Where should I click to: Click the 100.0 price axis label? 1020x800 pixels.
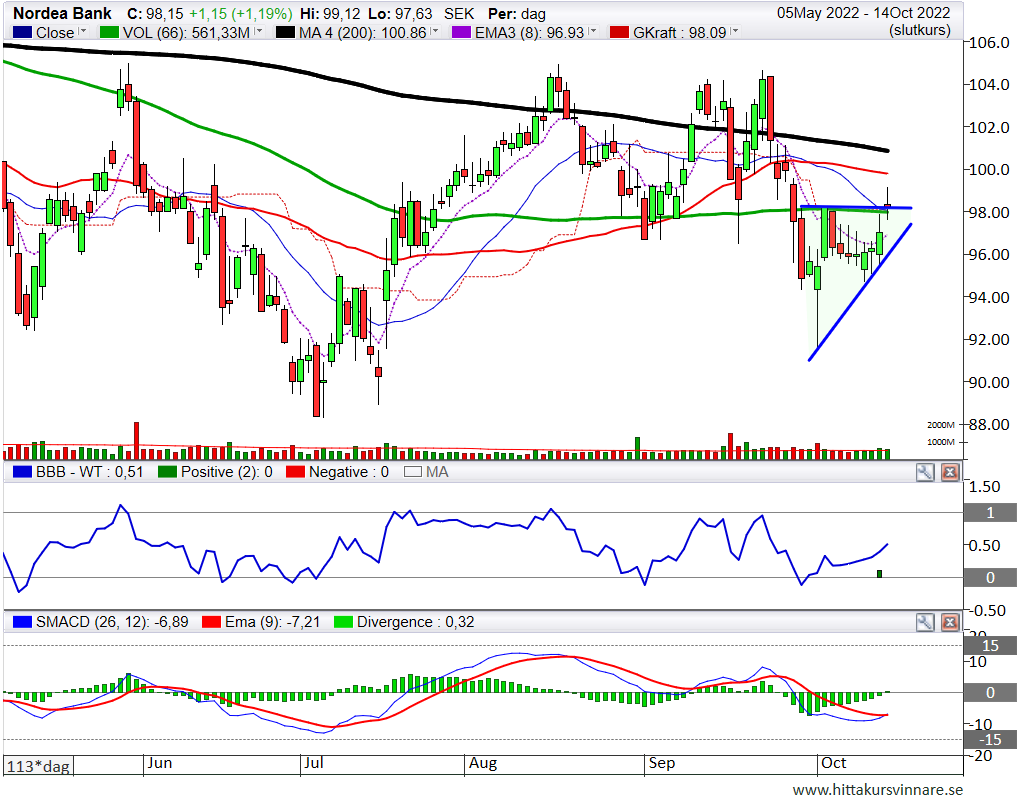(x=989, y=170)
